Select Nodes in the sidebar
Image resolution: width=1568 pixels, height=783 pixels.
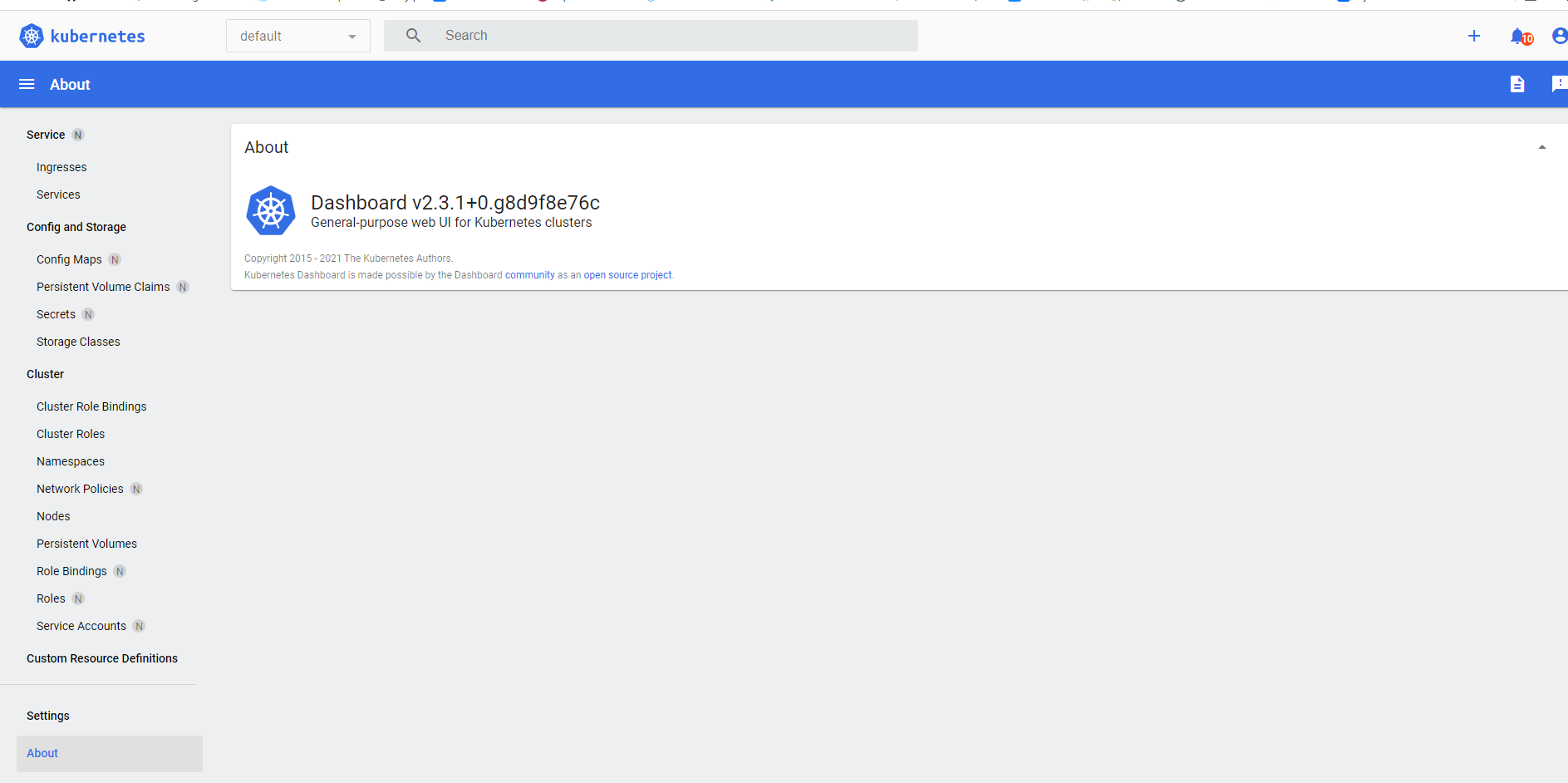pos(53,516)
